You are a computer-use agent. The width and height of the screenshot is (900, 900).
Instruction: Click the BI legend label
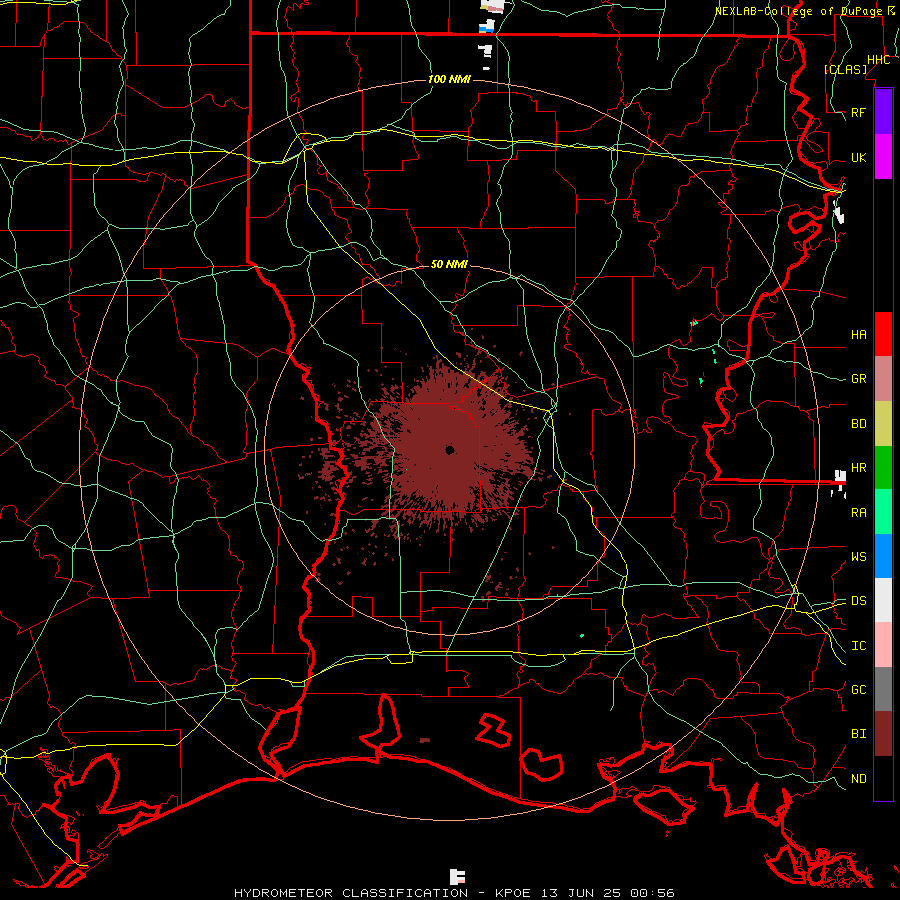(858, 734)
